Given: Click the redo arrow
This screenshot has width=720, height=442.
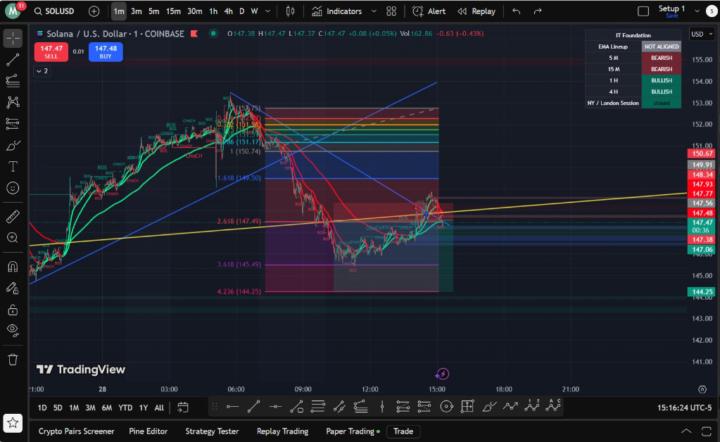Looking at the screenshot, I should click(537, 11).
